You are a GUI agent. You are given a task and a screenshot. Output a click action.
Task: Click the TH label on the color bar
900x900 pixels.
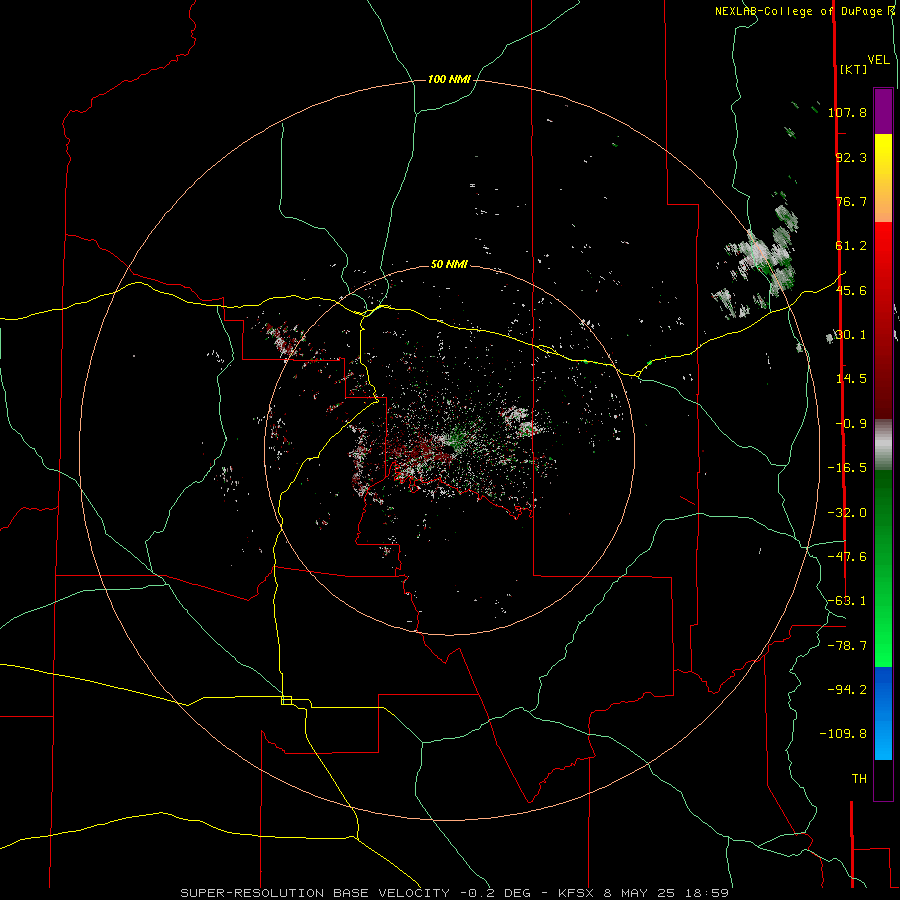click(x=859, y=779)
